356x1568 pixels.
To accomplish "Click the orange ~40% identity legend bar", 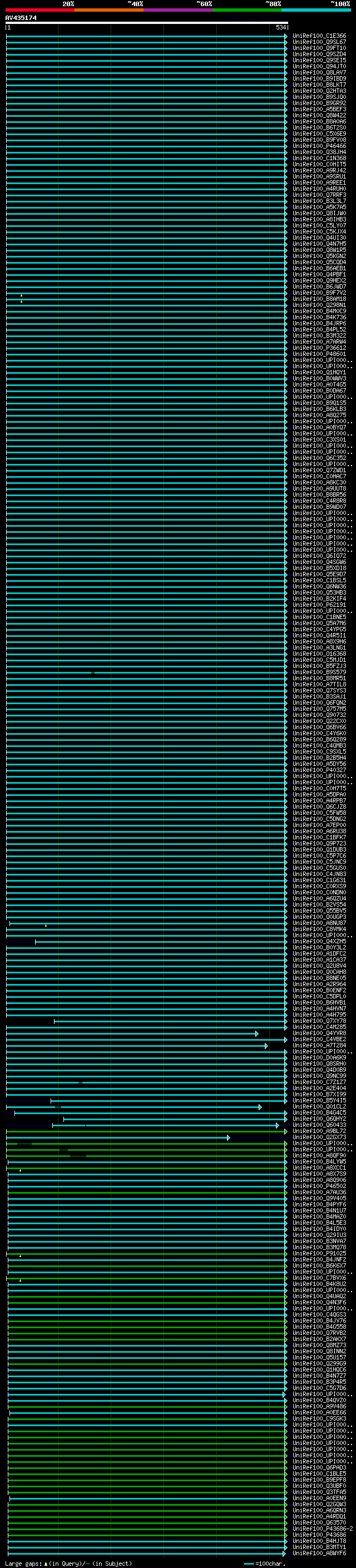I will click(109, 10).
